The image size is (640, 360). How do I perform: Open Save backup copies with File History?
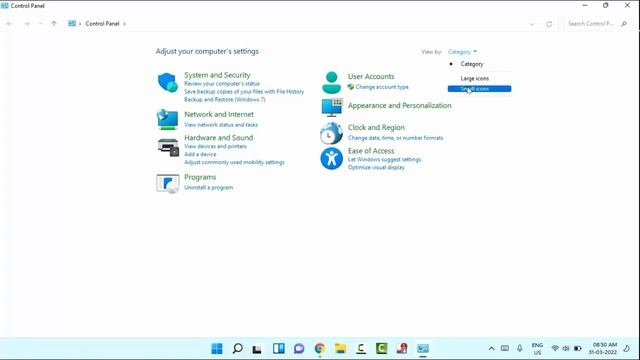(244, 92)
